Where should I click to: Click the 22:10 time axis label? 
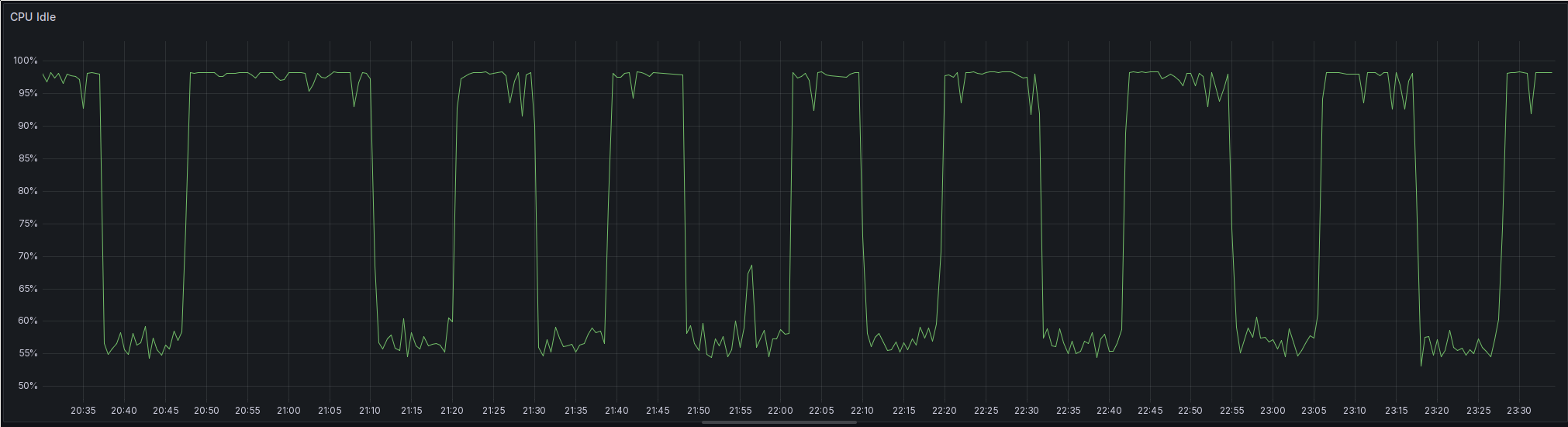(x=862, y=411)
